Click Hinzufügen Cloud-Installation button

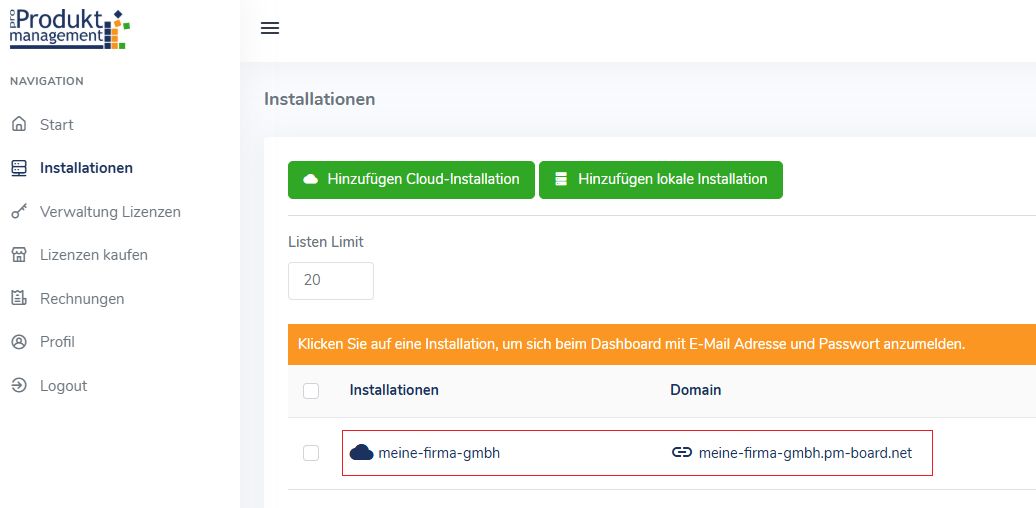(411, 180)
